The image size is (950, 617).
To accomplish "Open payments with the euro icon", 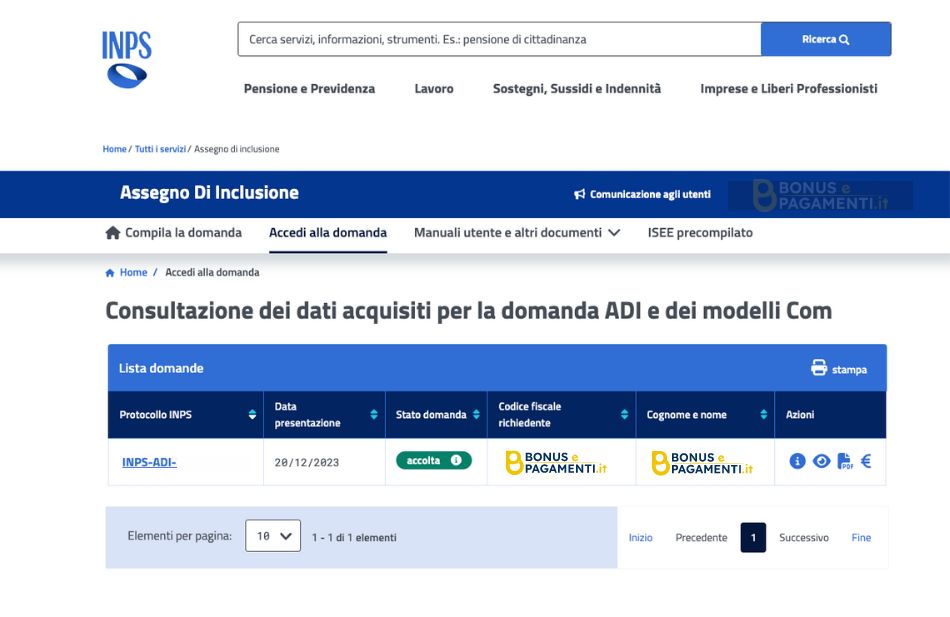I will click(x=868, y=461).
